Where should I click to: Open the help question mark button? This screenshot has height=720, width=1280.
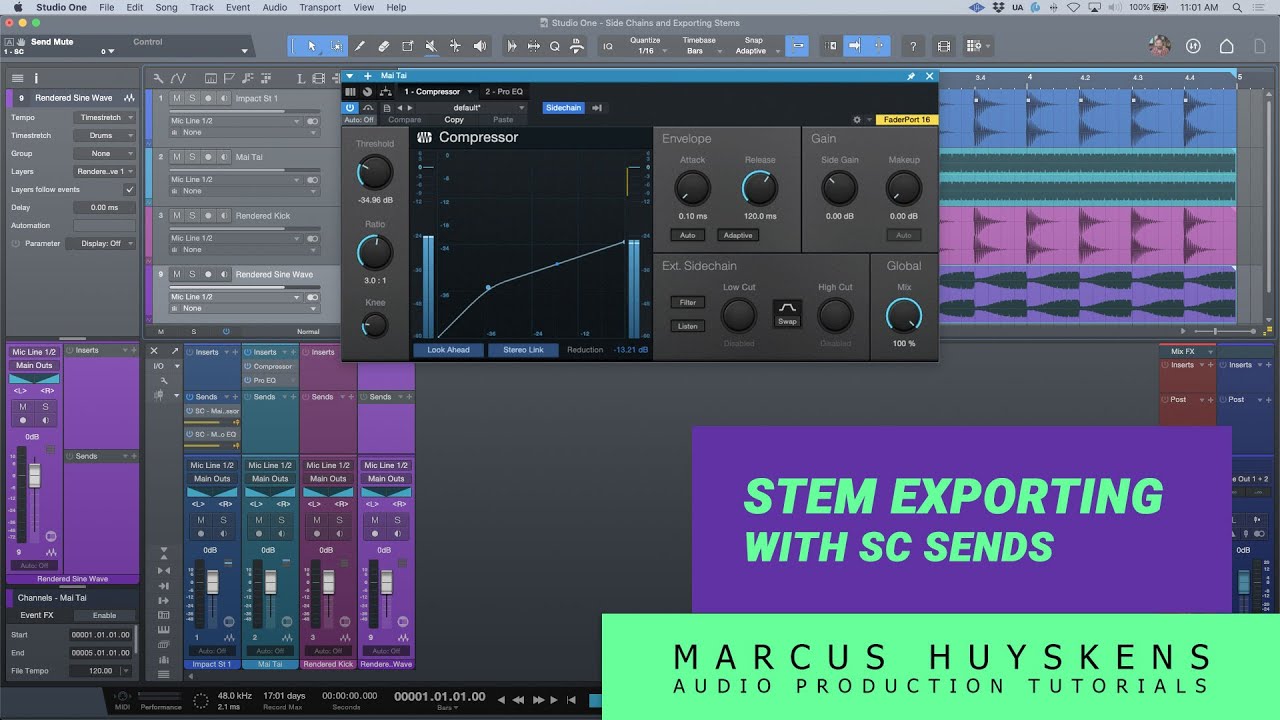click(x=912, y=46)
